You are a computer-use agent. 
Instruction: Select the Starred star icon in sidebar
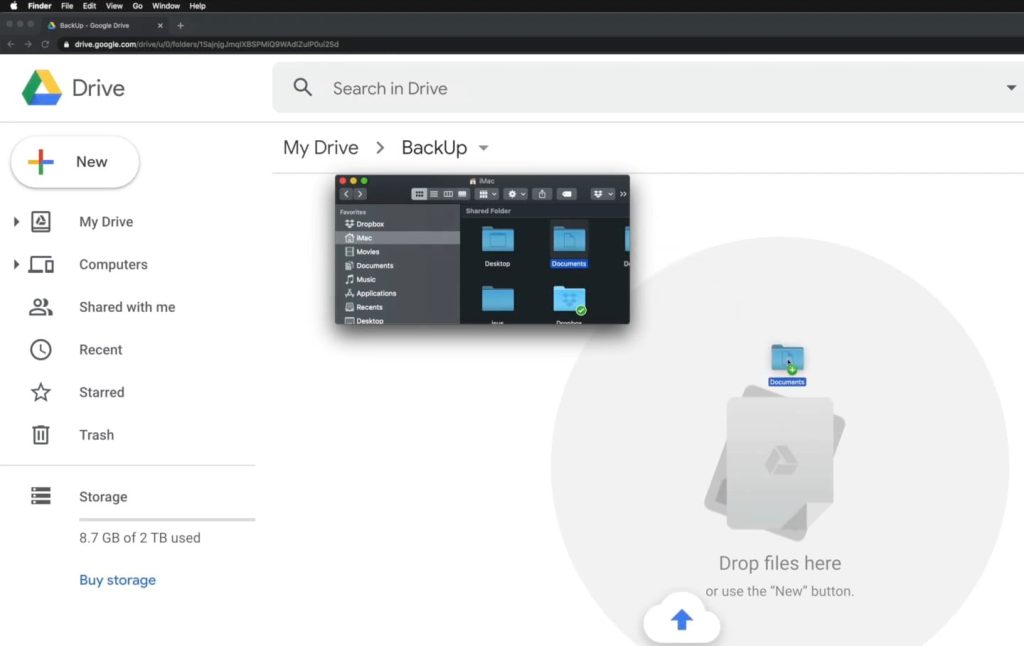point(40,392)
